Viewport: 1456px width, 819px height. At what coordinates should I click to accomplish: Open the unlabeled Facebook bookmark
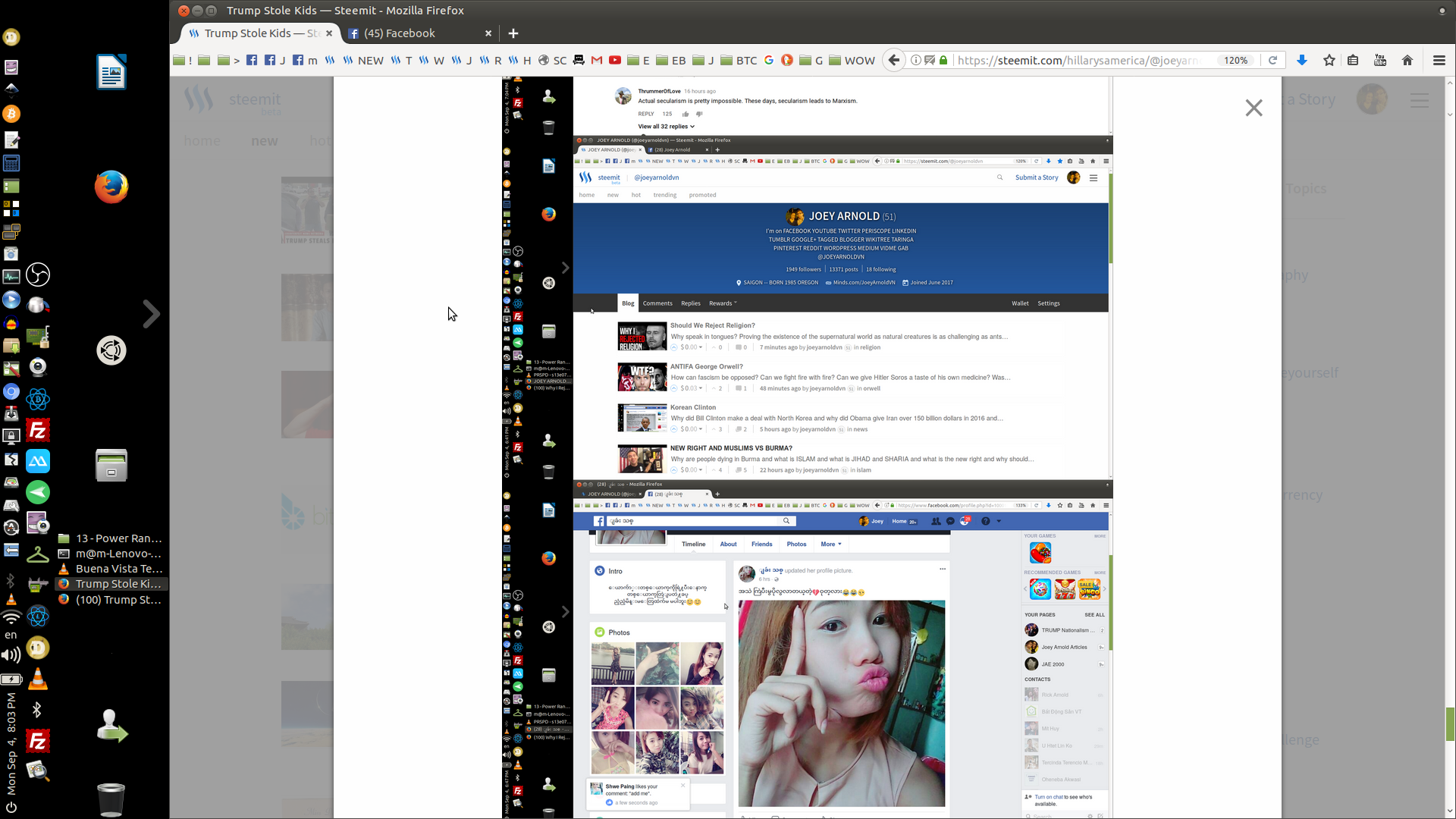tap(252, 61)
